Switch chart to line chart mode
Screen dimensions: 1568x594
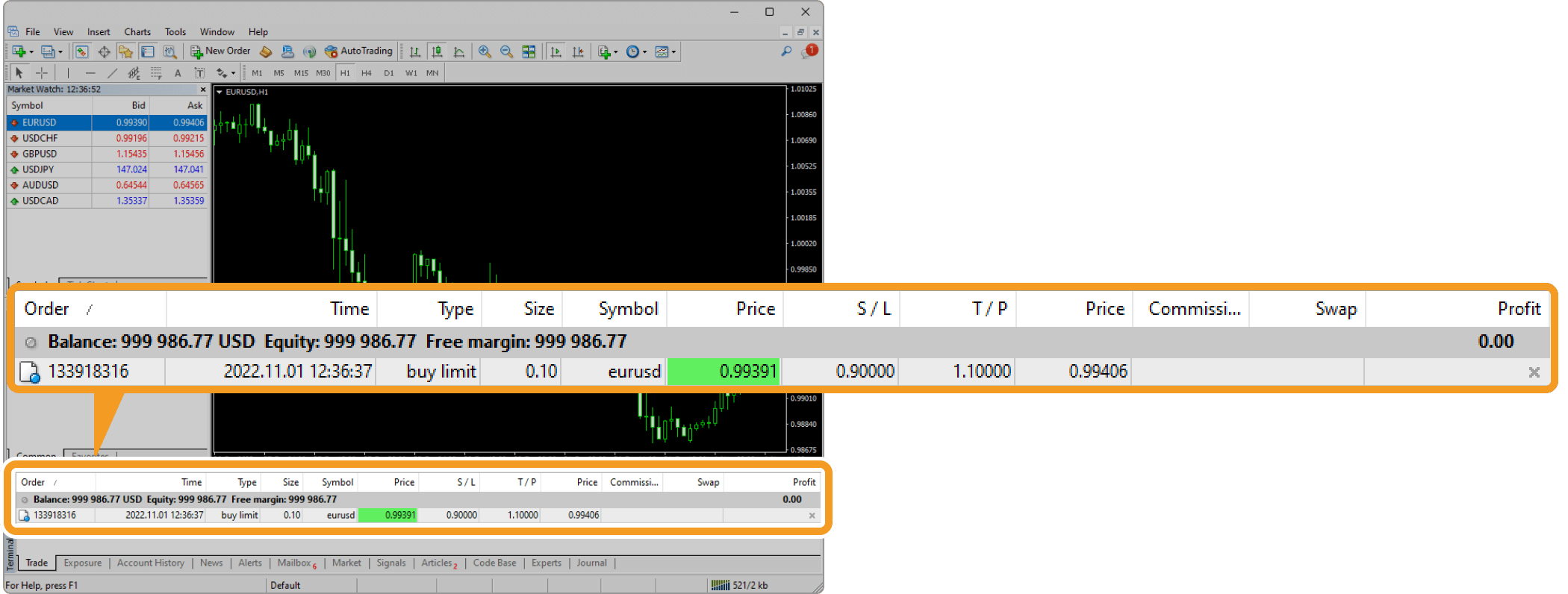(x=459, y=51)
